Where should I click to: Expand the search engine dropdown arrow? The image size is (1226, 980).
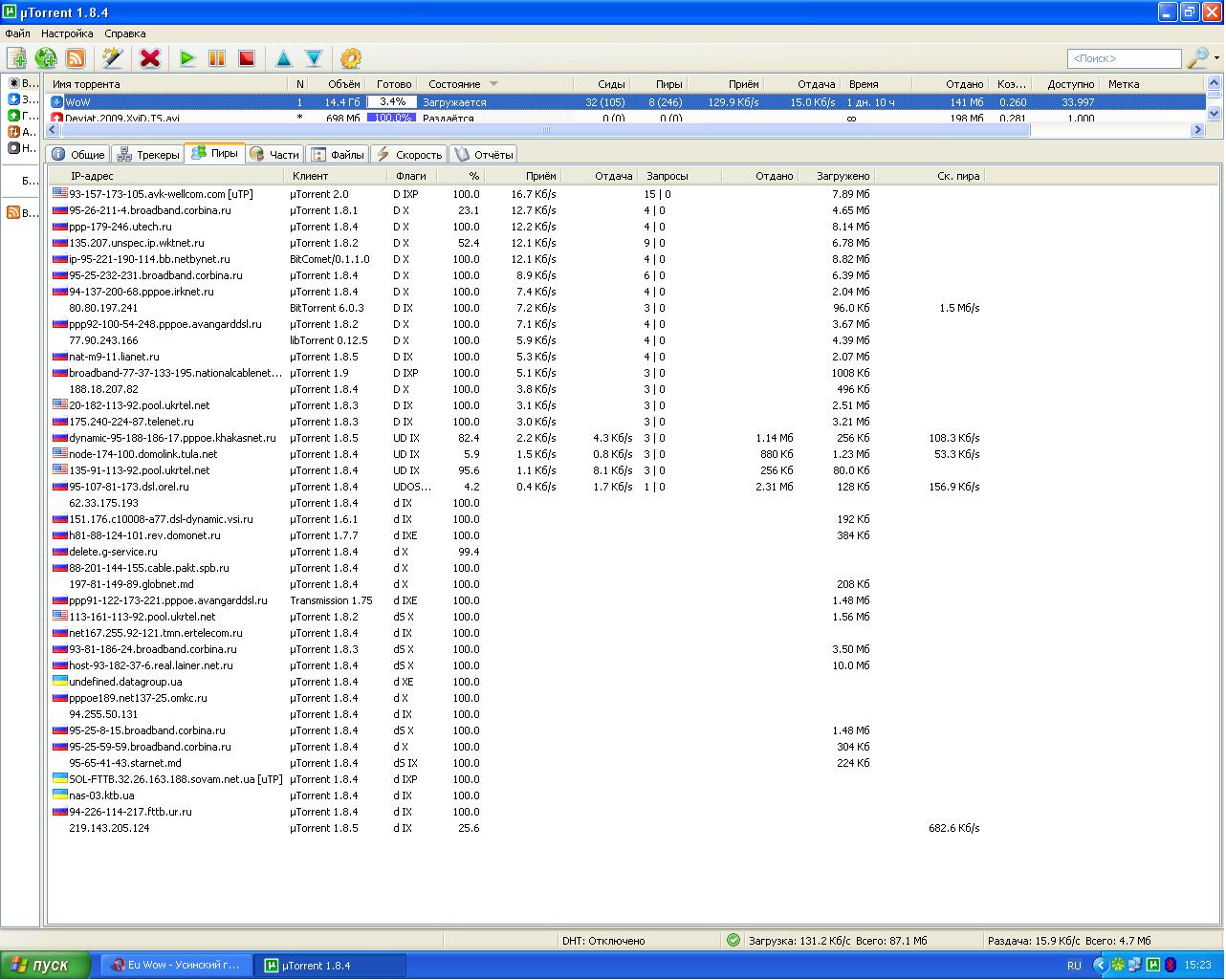click(x=1216, y=59)
